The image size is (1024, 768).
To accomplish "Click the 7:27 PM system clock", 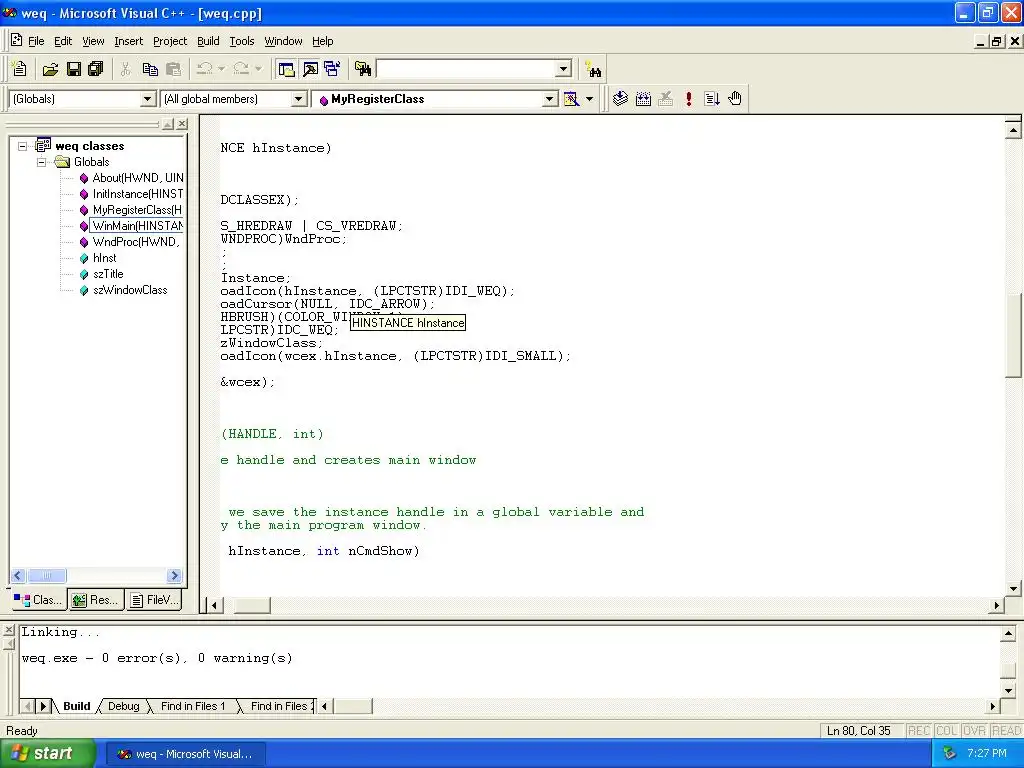I will (x=987, y=753).
